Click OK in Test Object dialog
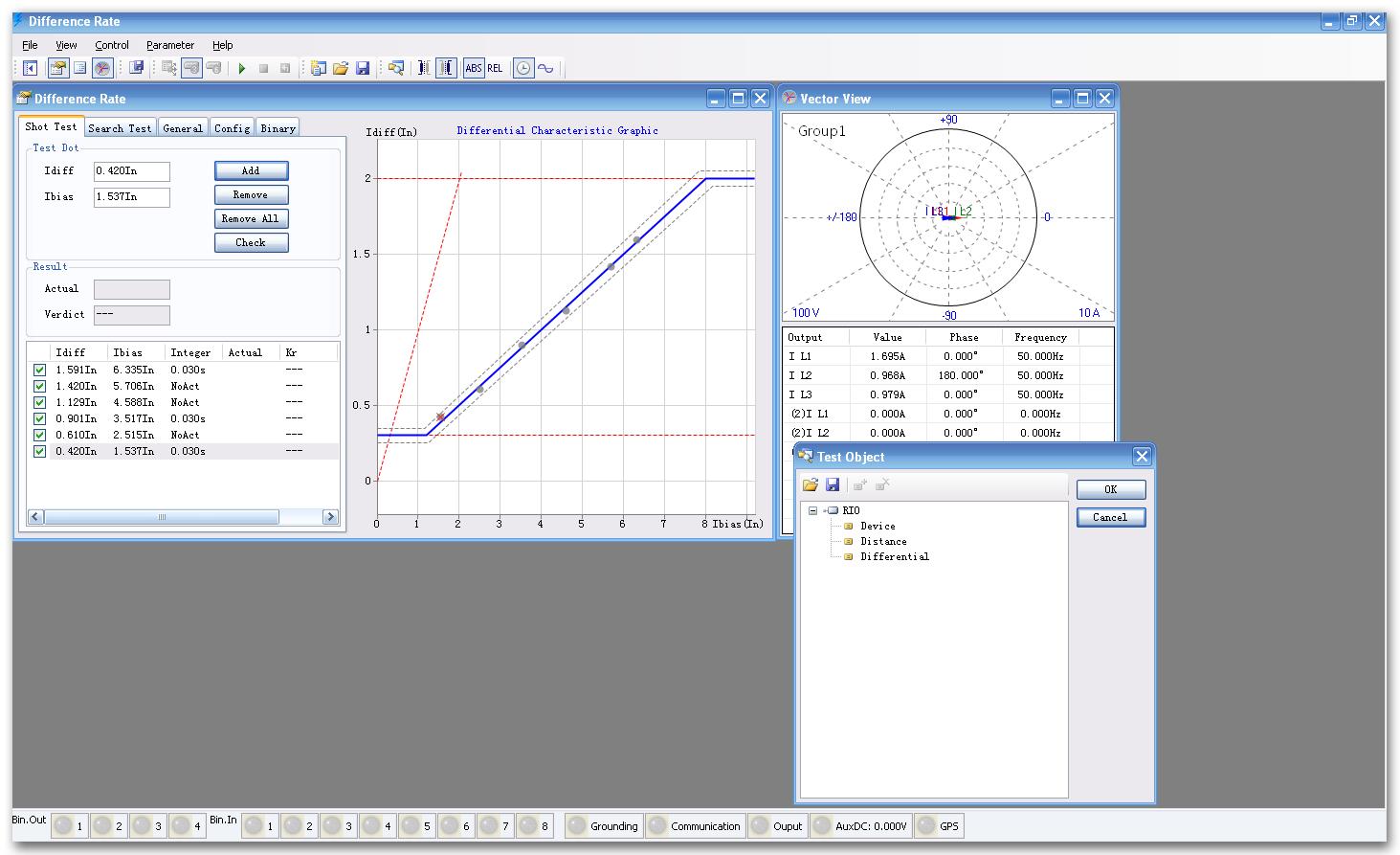 (x=1110, y=489)
